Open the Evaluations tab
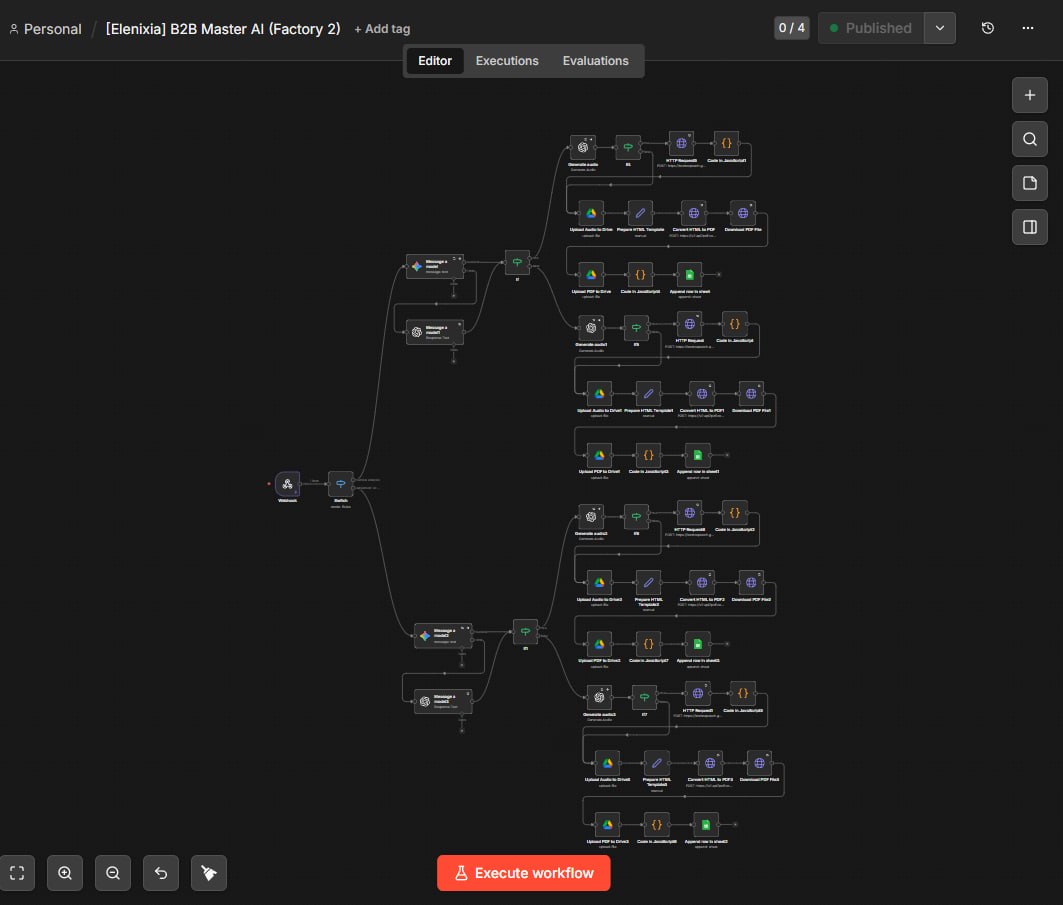 click(595, 61)
